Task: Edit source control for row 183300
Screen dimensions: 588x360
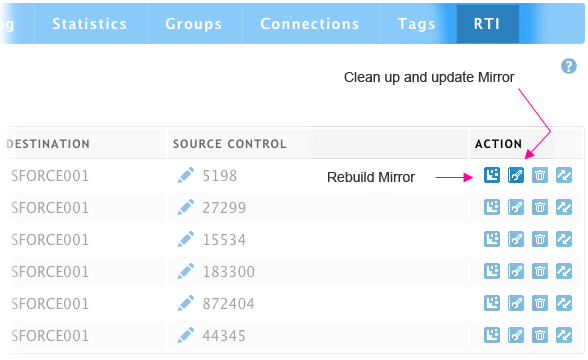Action: [186, 271]
